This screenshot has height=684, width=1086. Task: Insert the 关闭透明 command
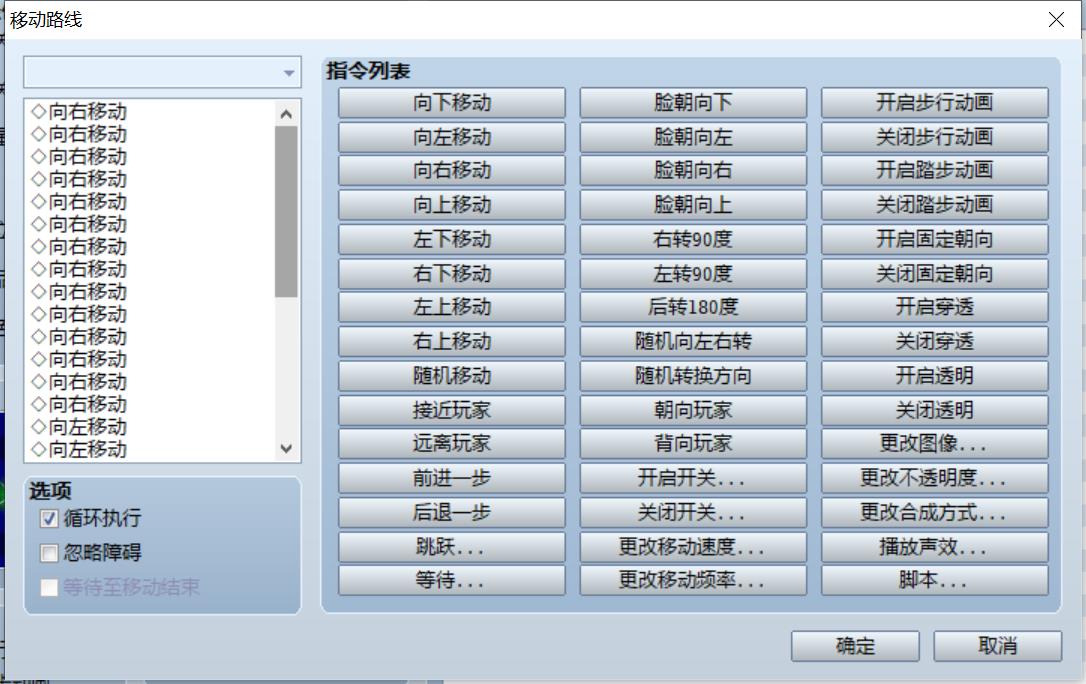934,410
